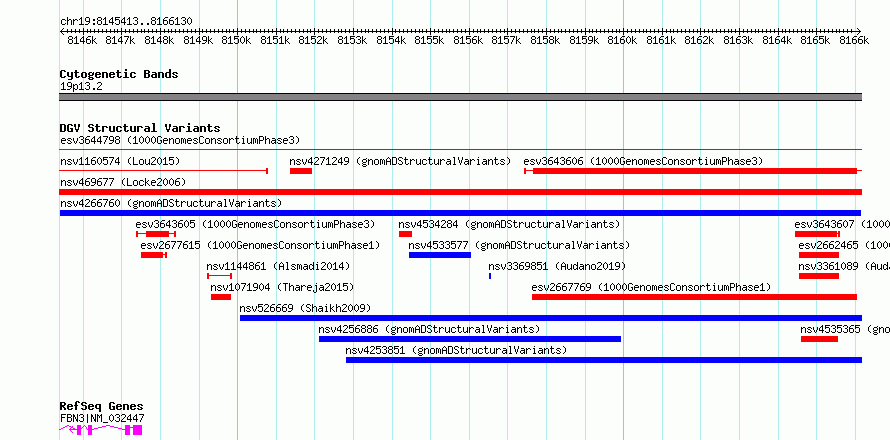Click the nsv4253851 blue variant bar
Screen dimensions: 890x440
pos(604,360)
